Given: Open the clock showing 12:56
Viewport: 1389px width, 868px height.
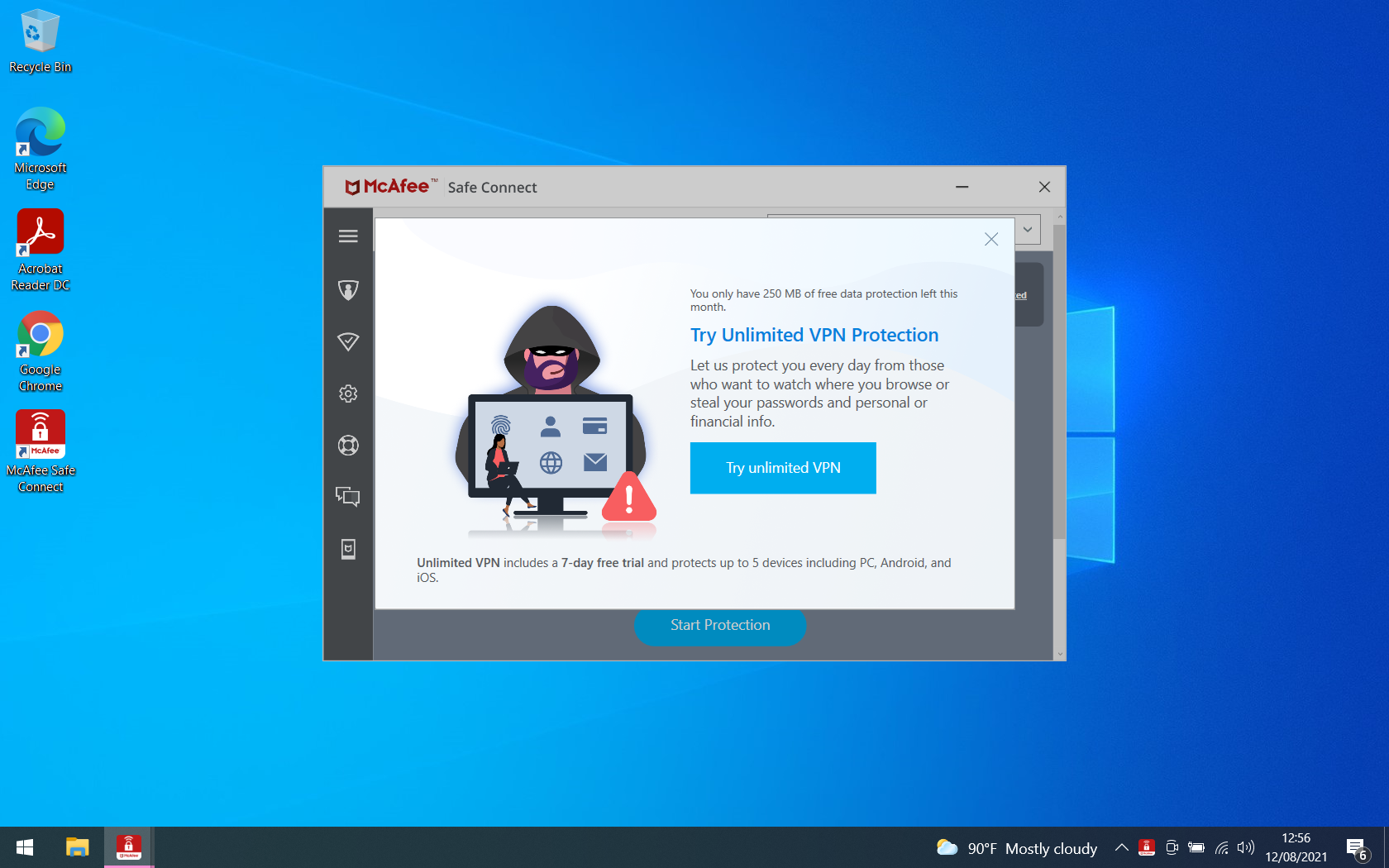Looking at the screenshot, I should (1296, 847).
